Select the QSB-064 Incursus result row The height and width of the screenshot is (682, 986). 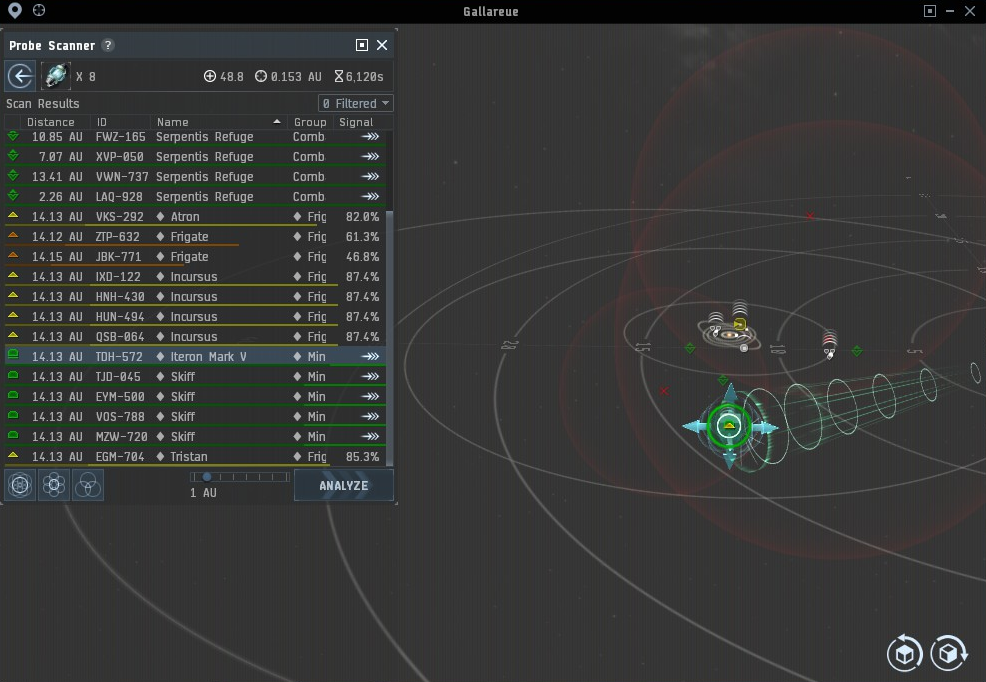[x=195, y=337]
